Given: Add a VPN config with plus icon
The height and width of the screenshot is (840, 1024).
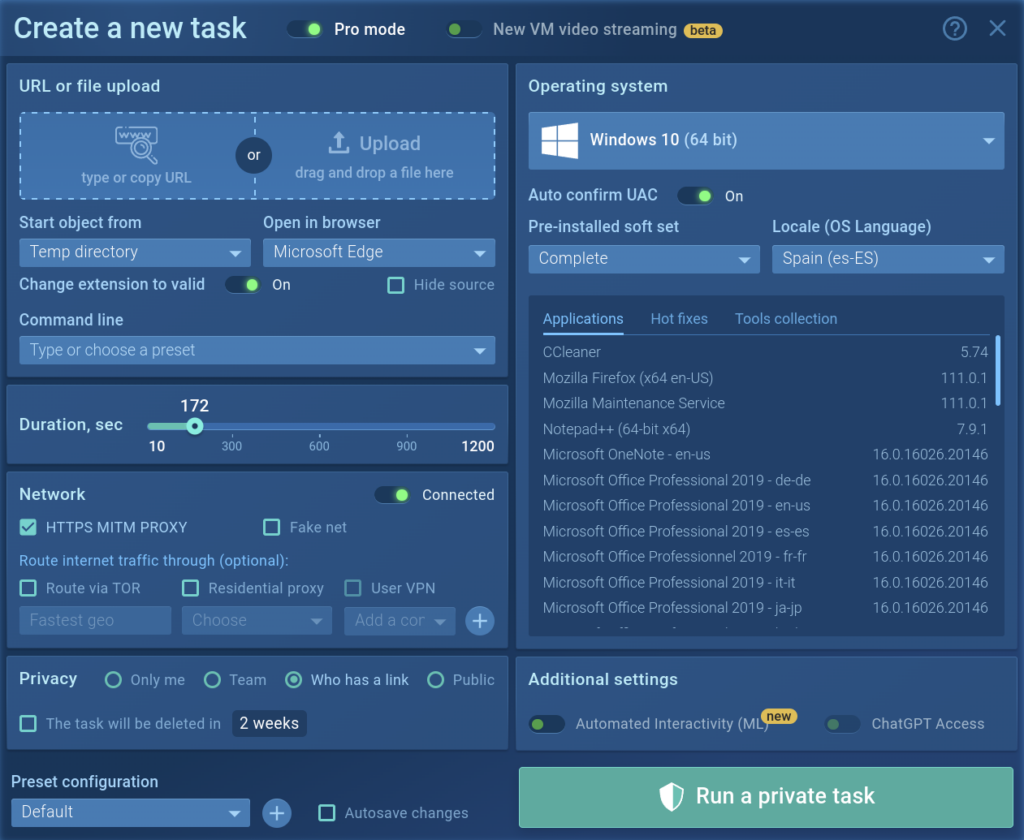Looking at the screenshot, I should tap(480, 620).
